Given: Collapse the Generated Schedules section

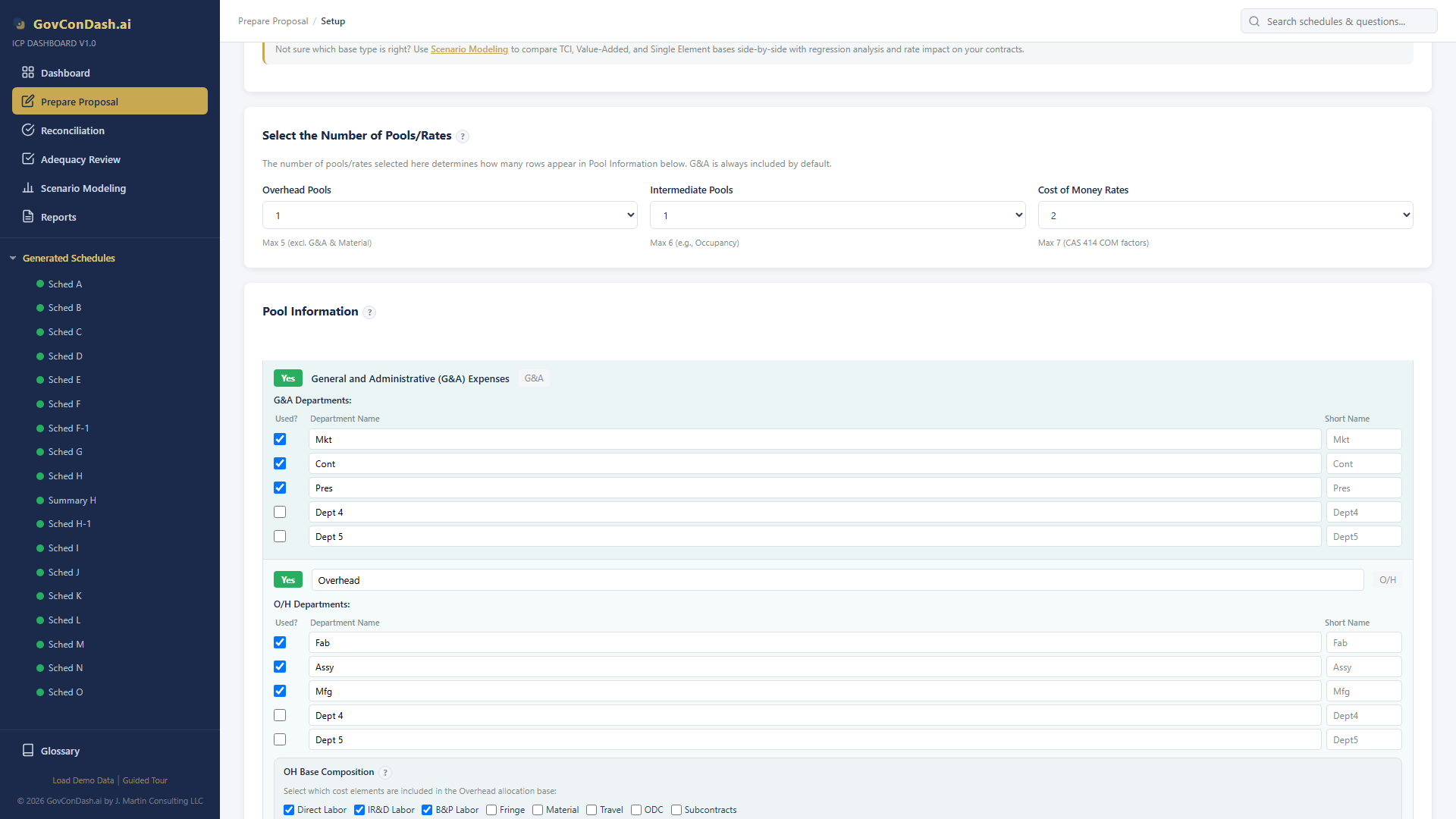Looking at the screenshot, I should coord(12,258).
